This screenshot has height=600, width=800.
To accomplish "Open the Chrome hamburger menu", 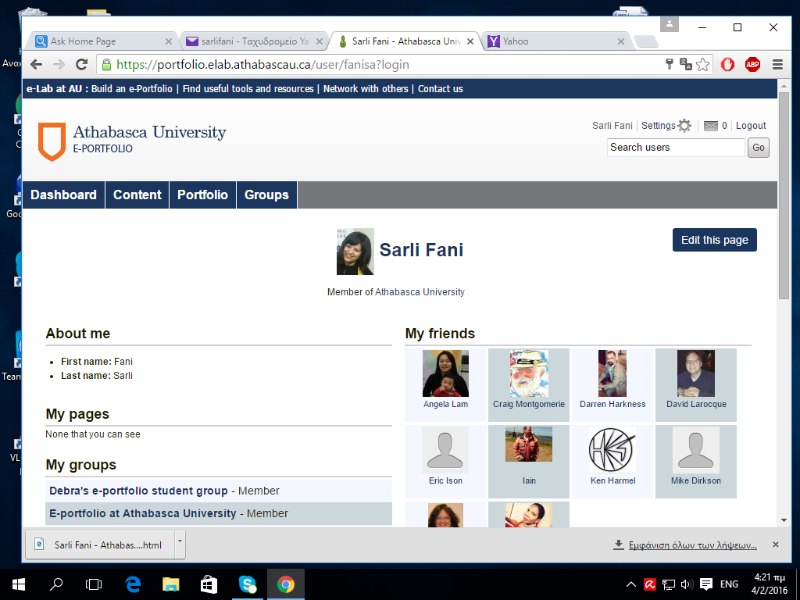I will click(777, 64).
